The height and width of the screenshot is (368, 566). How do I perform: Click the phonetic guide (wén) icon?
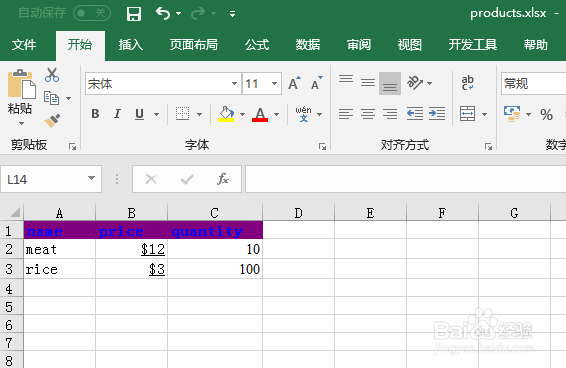tap(303, 114)
